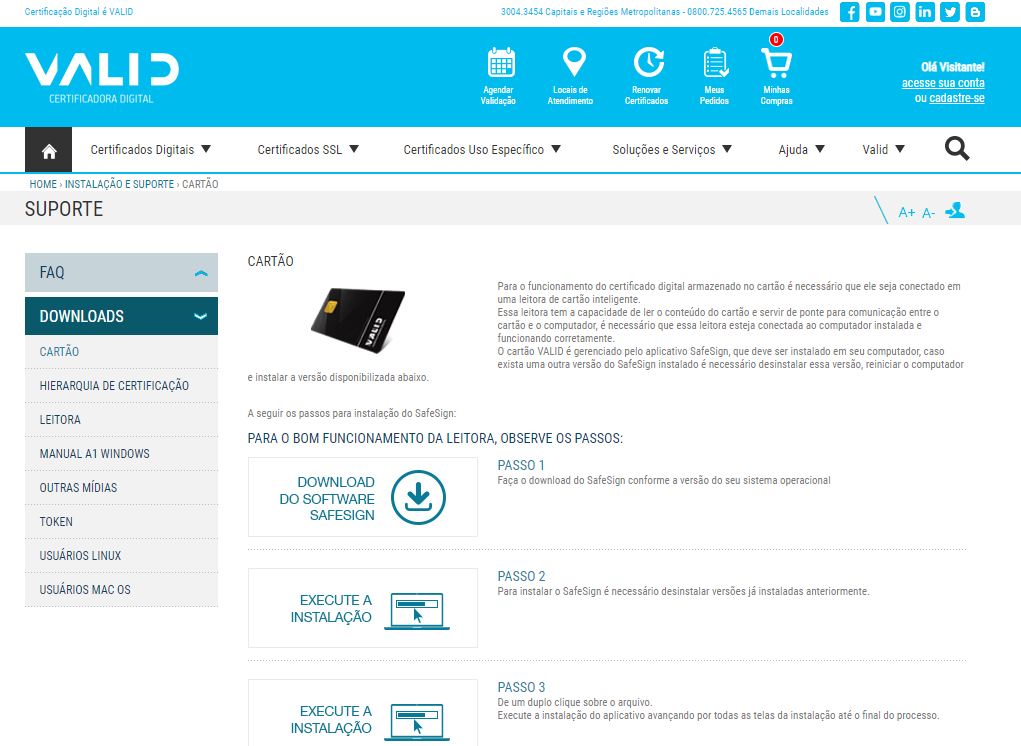Click the Agendar Validação calendar icon
The width and height of the screenshot is (1021, 746).
coord(501,62)
